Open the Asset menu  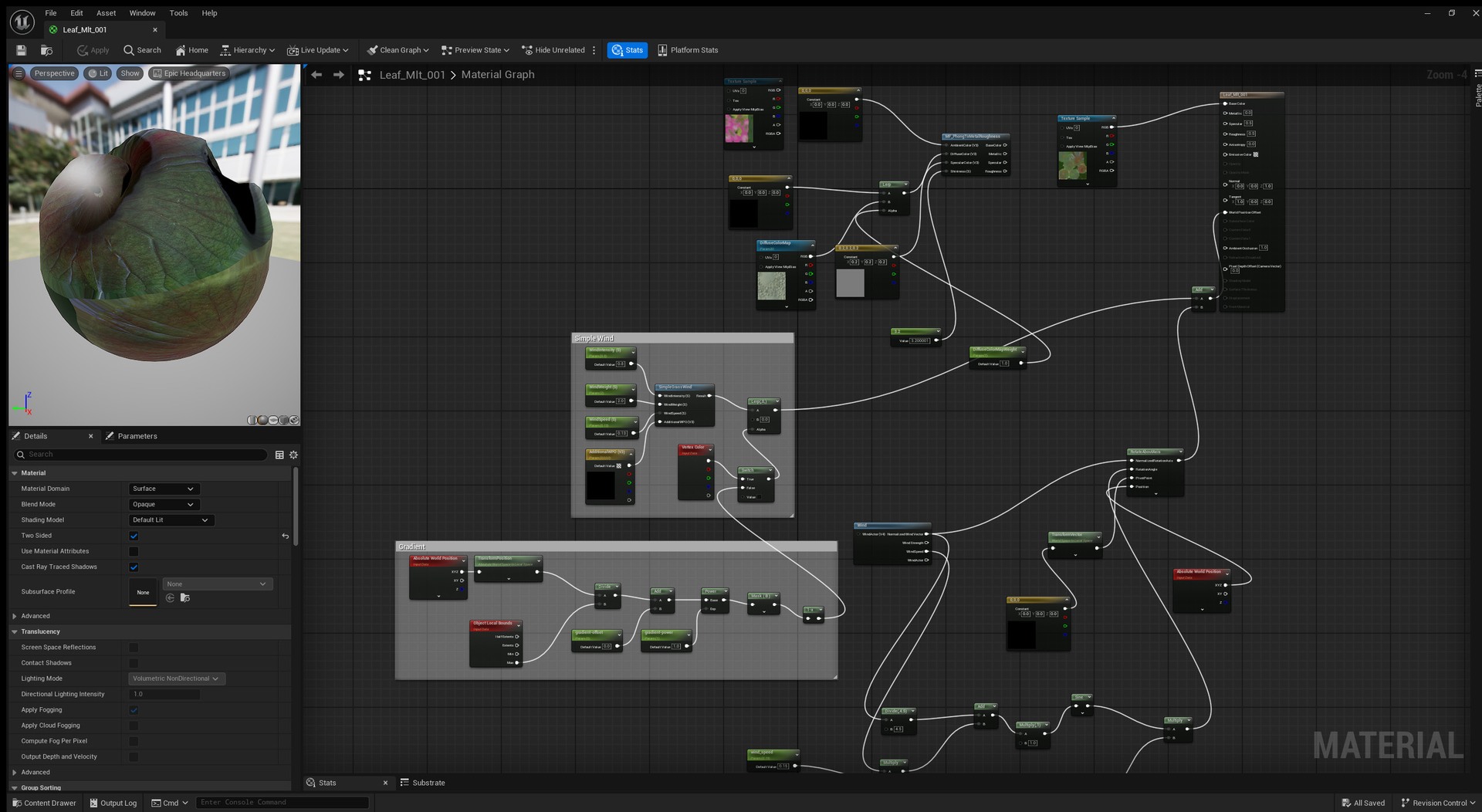pos(106,13)
